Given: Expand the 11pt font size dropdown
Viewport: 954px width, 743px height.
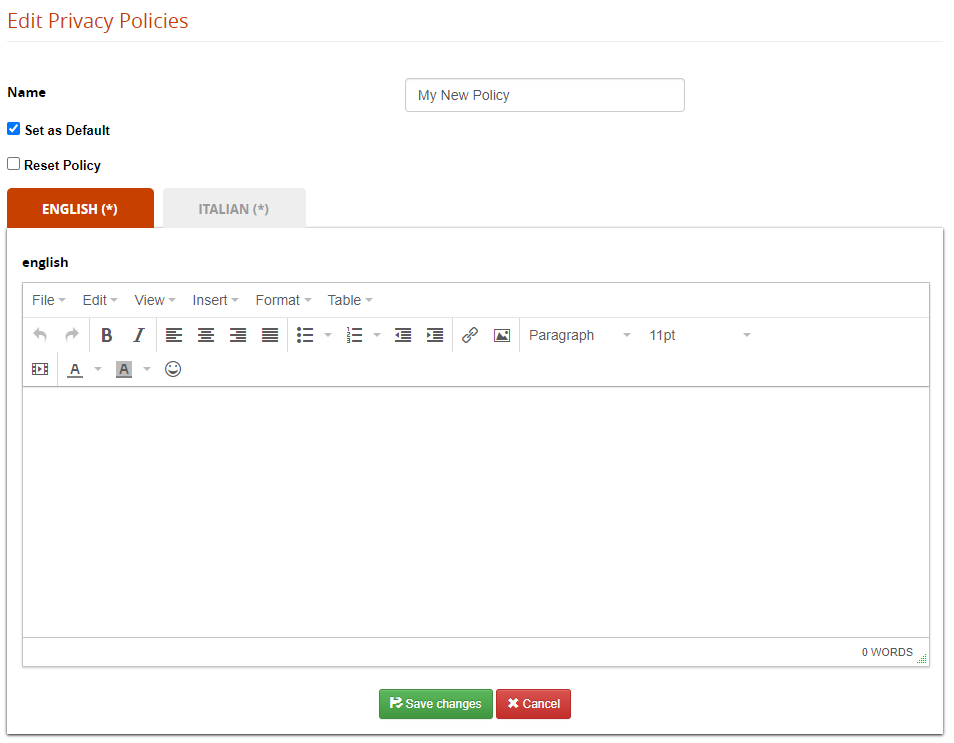Looking at the screenshot, I should pos(699,335).
